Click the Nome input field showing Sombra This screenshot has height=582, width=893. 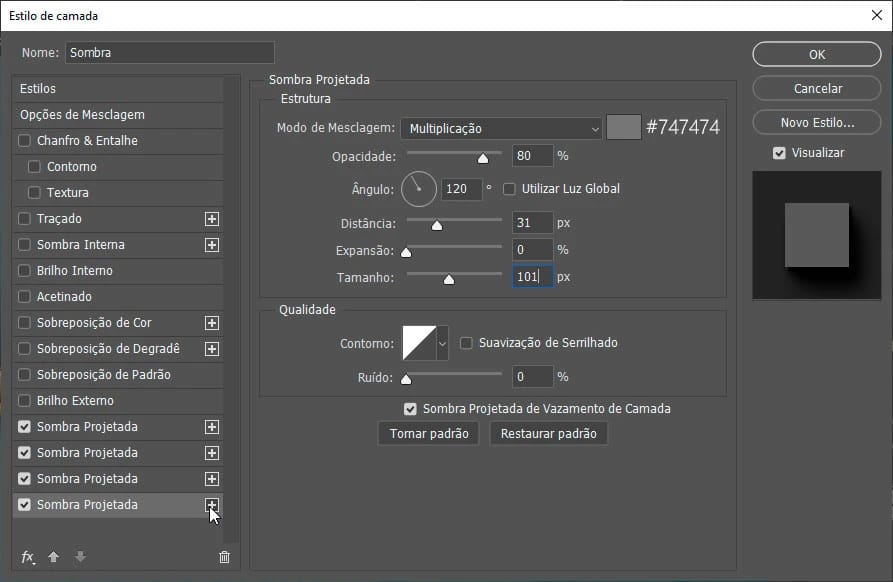click(x=168, y=51)
